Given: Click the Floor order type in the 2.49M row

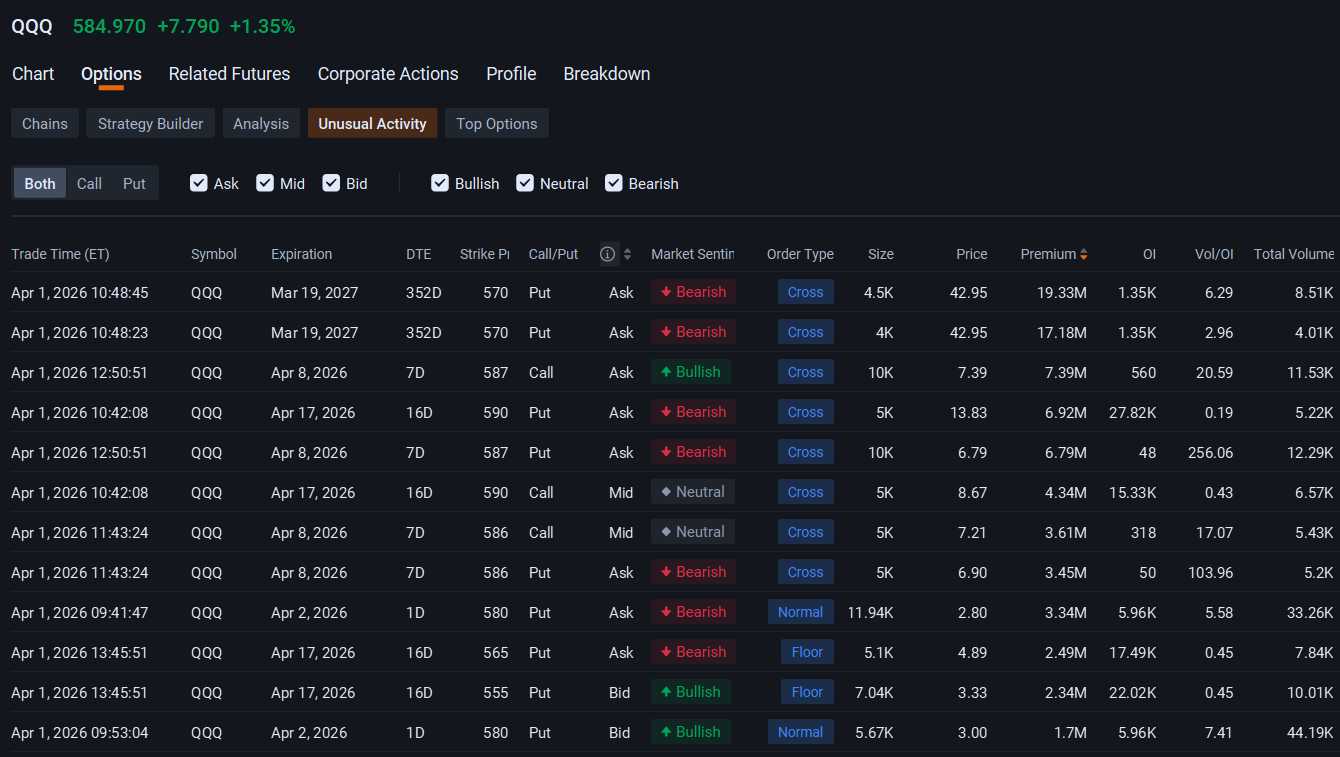Looking at the screenshot, I should click(807, 652).
